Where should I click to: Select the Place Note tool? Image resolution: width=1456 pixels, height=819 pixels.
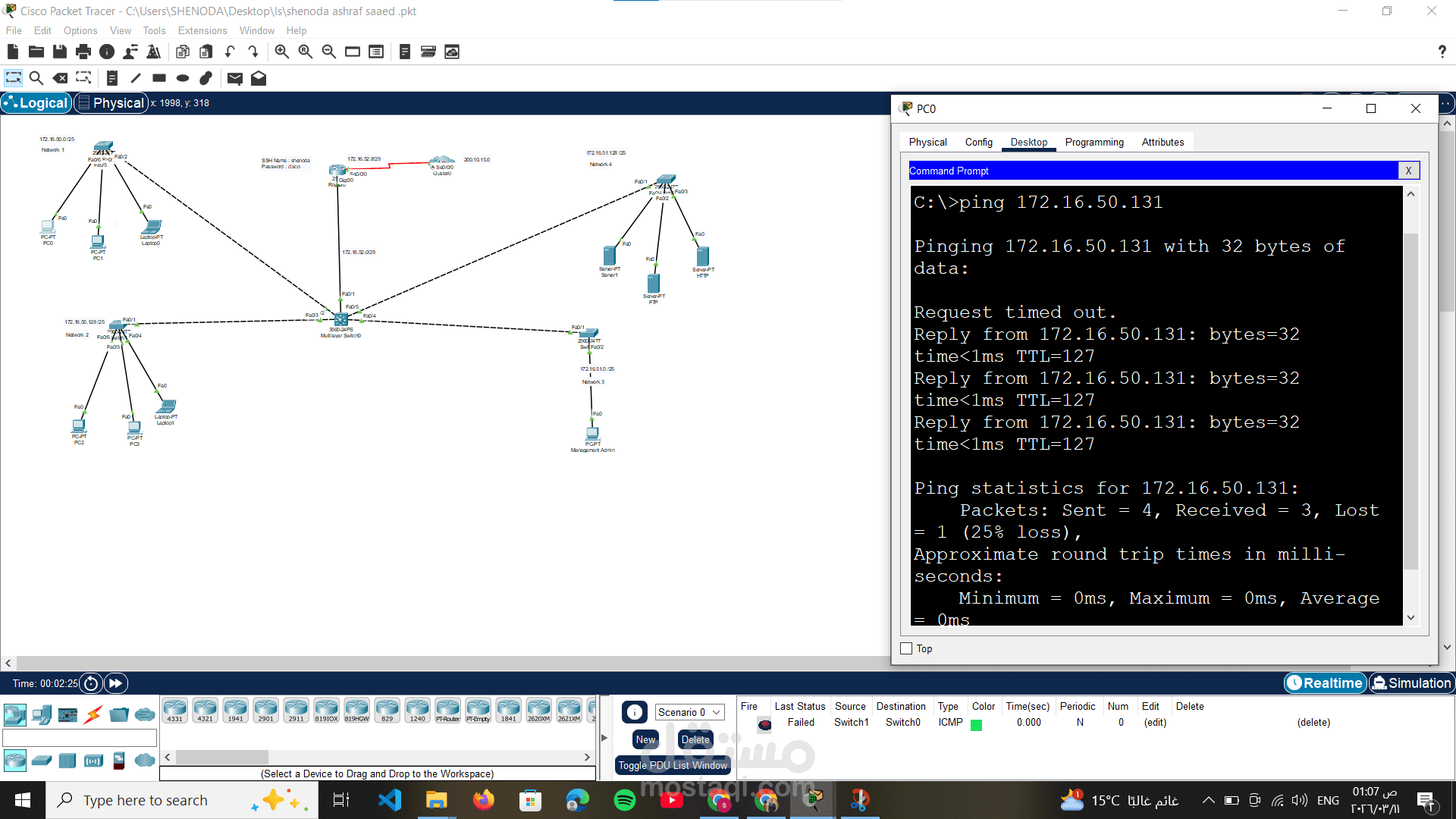112,77
